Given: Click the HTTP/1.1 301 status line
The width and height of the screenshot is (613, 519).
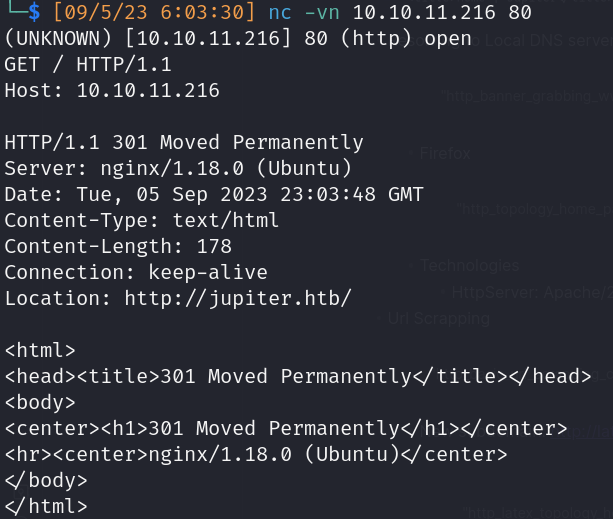Looking at the screenshot, I should pyautogui.click(x=184, y=143).
